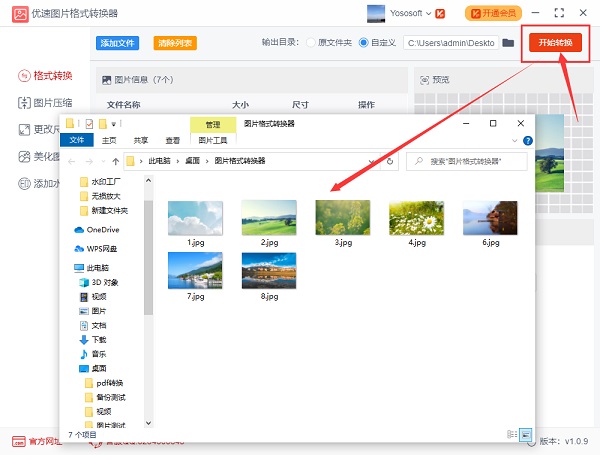Viewport: 600px width, 455px height.
Task: Click the 开始转换 button
Action: 555,43
